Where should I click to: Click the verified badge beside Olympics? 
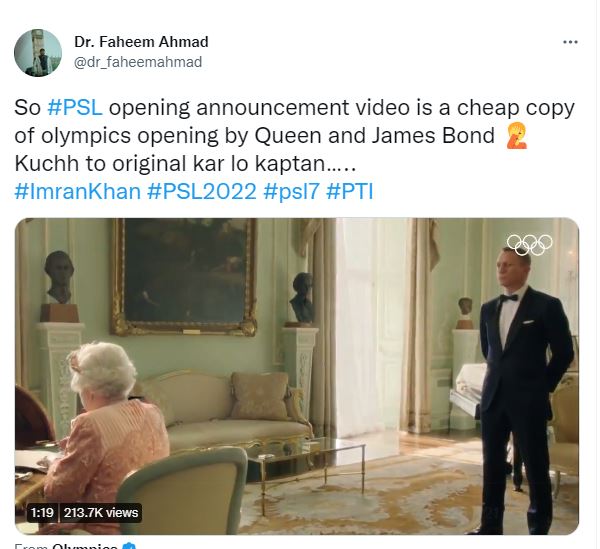click(130, 546)
